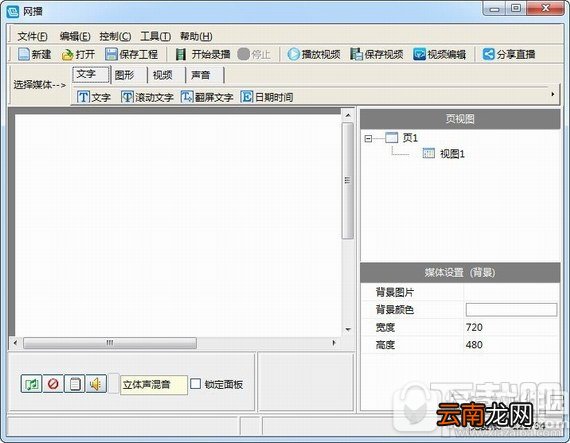Insert 滚动文字 scrolling text item
This screenshot has height=443, width=570.
point(147,97)
